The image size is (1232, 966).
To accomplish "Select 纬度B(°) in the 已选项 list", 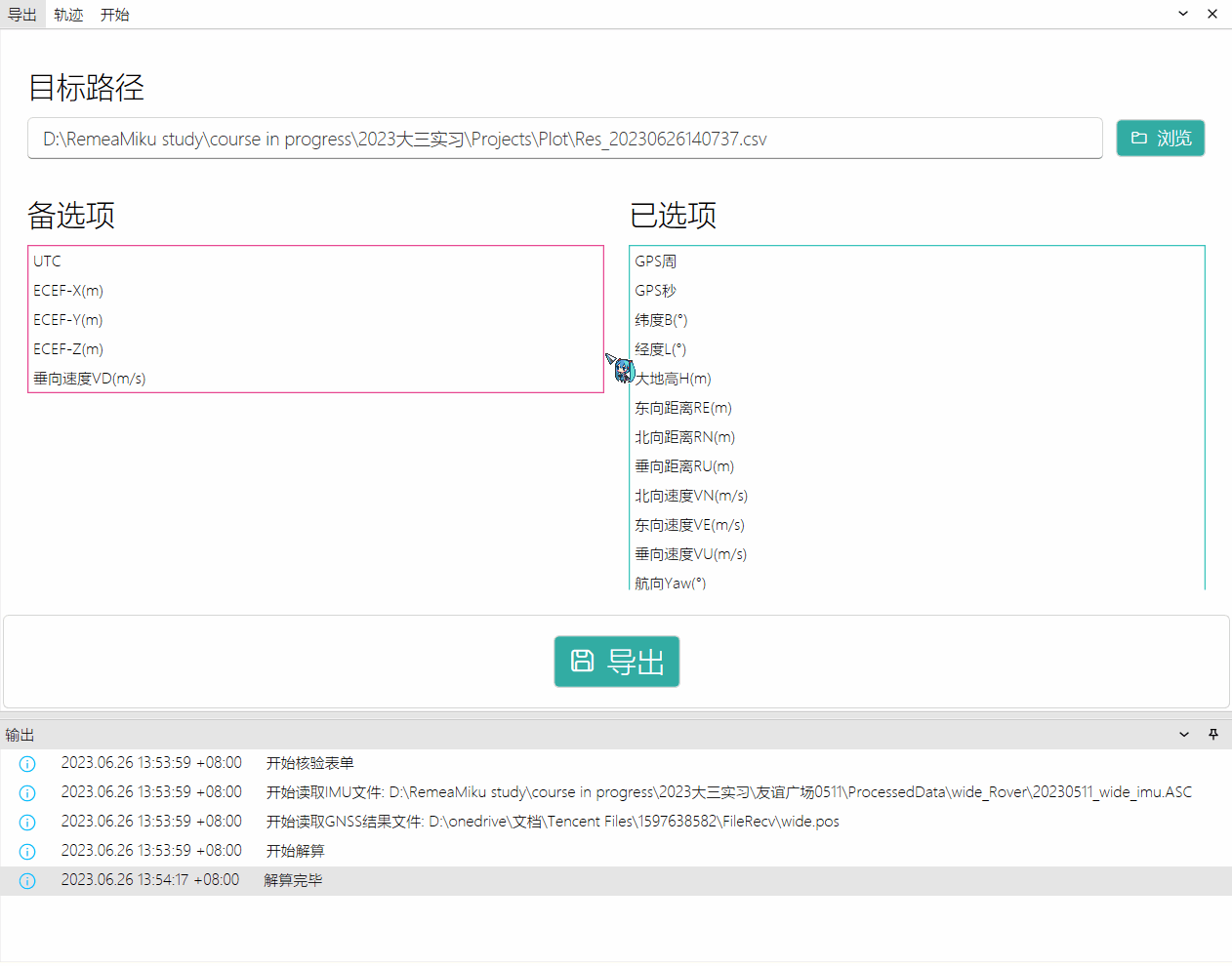I will (918, 320).
